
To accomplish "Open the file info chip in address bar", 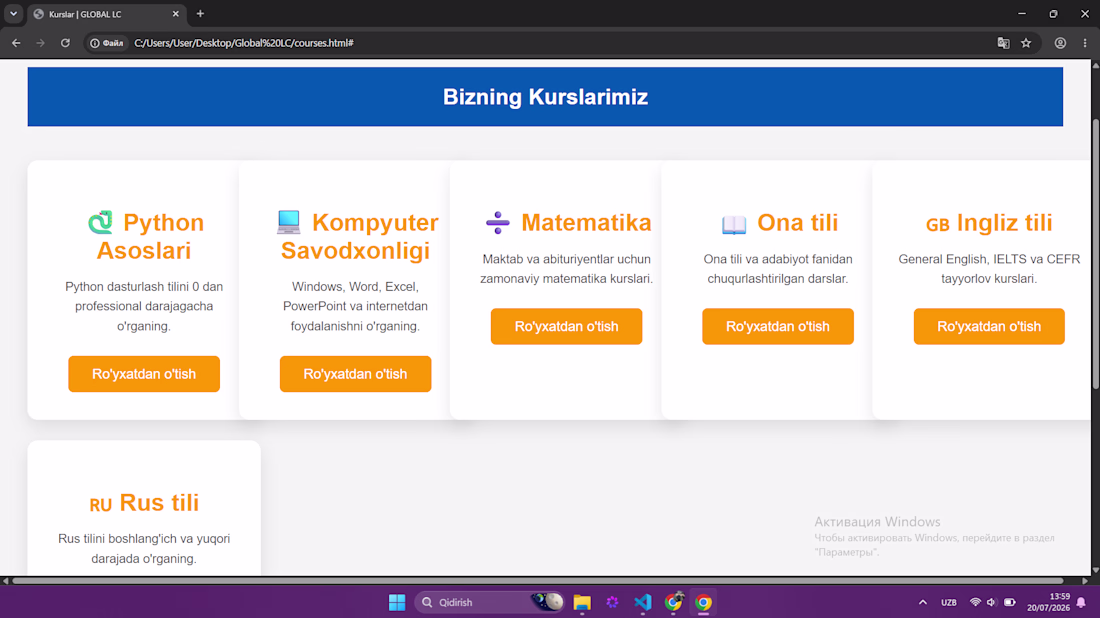I will pos(107,43).
